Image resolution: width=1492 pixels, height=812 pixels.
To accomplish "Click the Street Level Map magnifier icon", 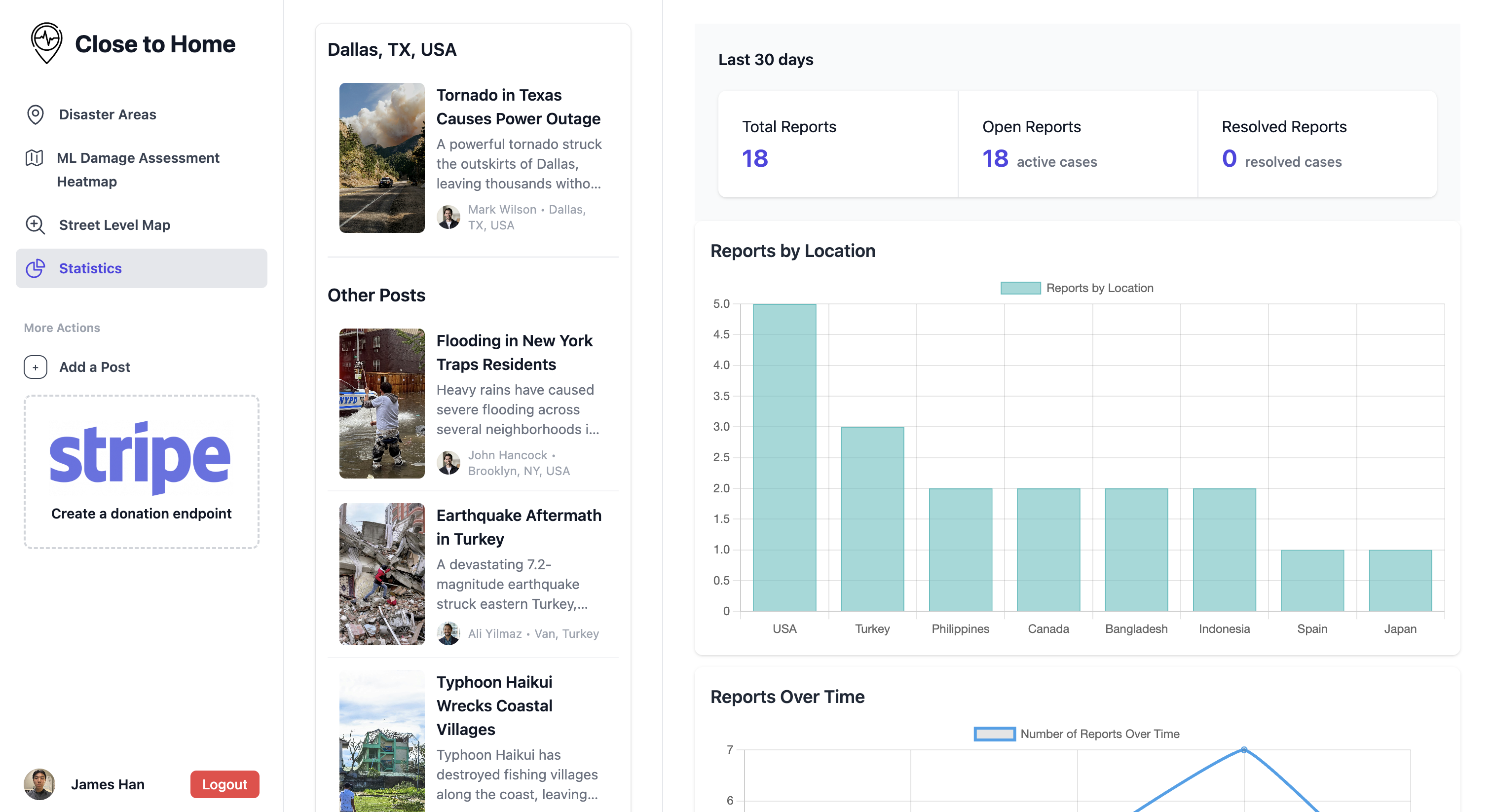I will (36, 225).
